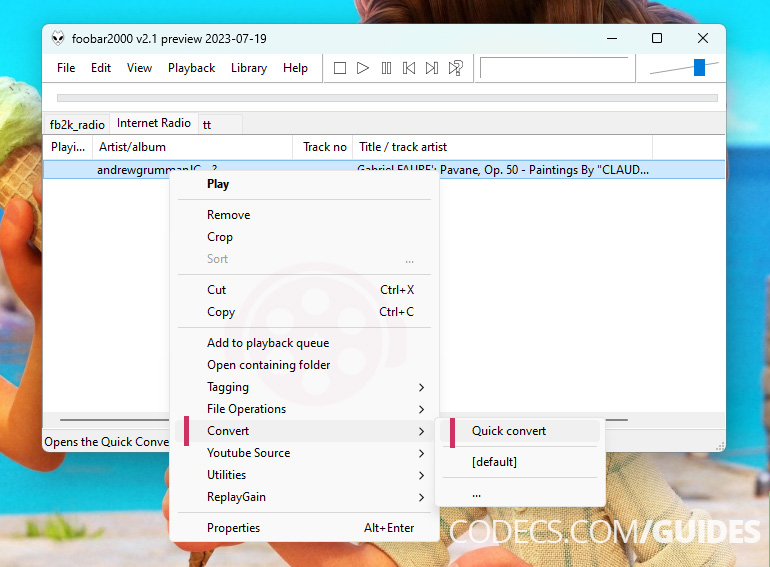Expand the Youtube Source submenu

coord(304,453)
